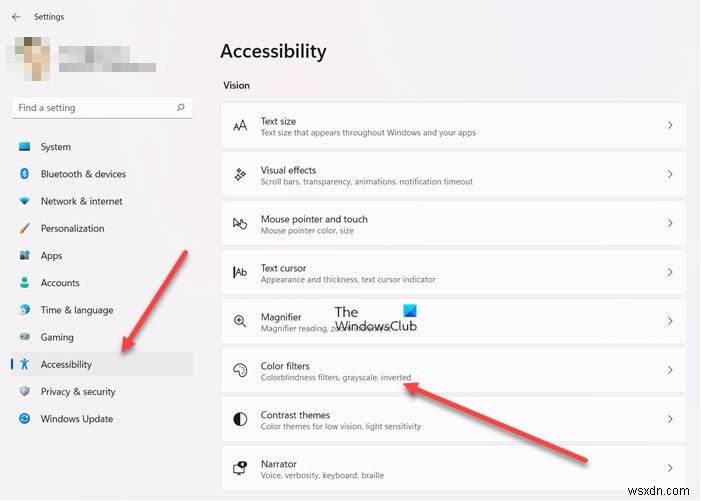Viewport: 701px width, 501px height.
Task: Expand Visual effects chevron arrow
Action: pyautogui.click(x=670, y=175)
